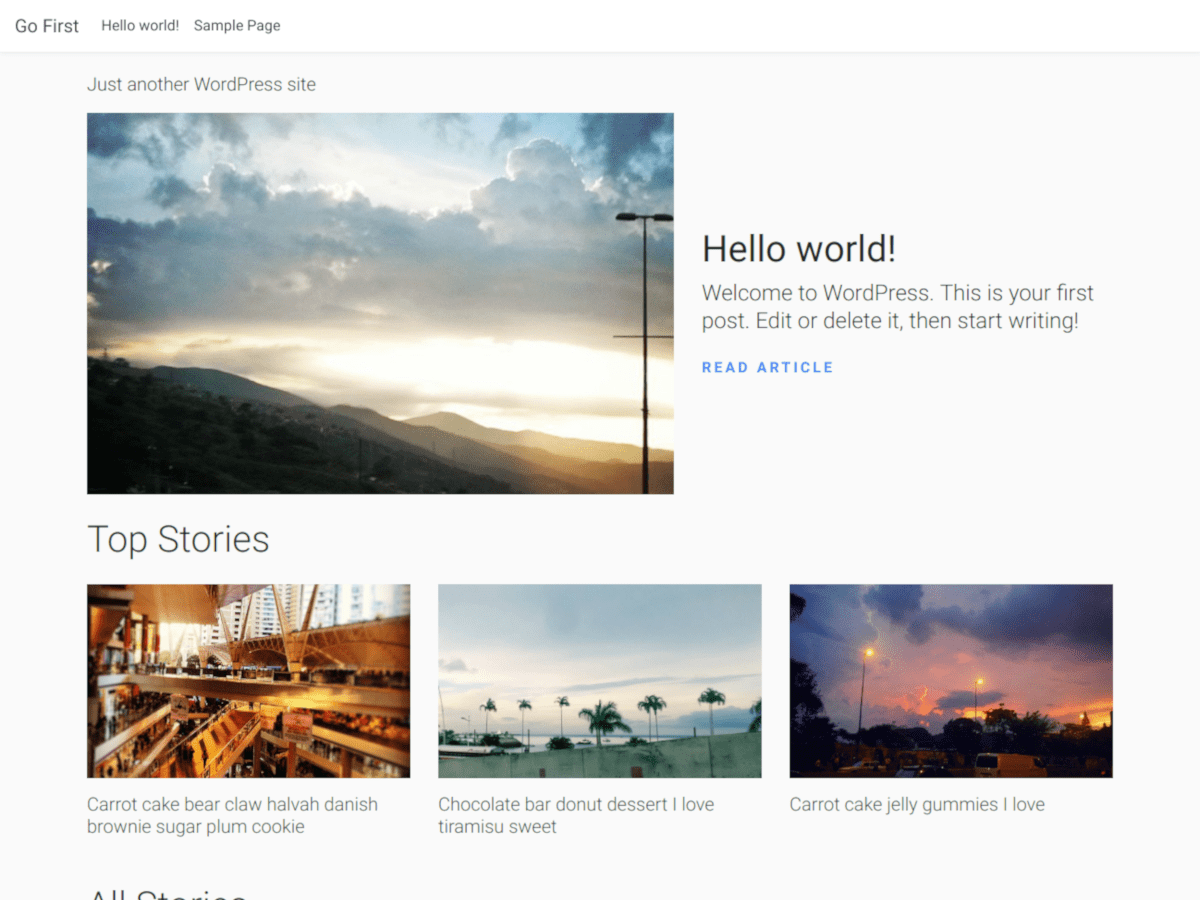Click the partially visible All Stories heading
1200x900 pixels.
point(167,893)
